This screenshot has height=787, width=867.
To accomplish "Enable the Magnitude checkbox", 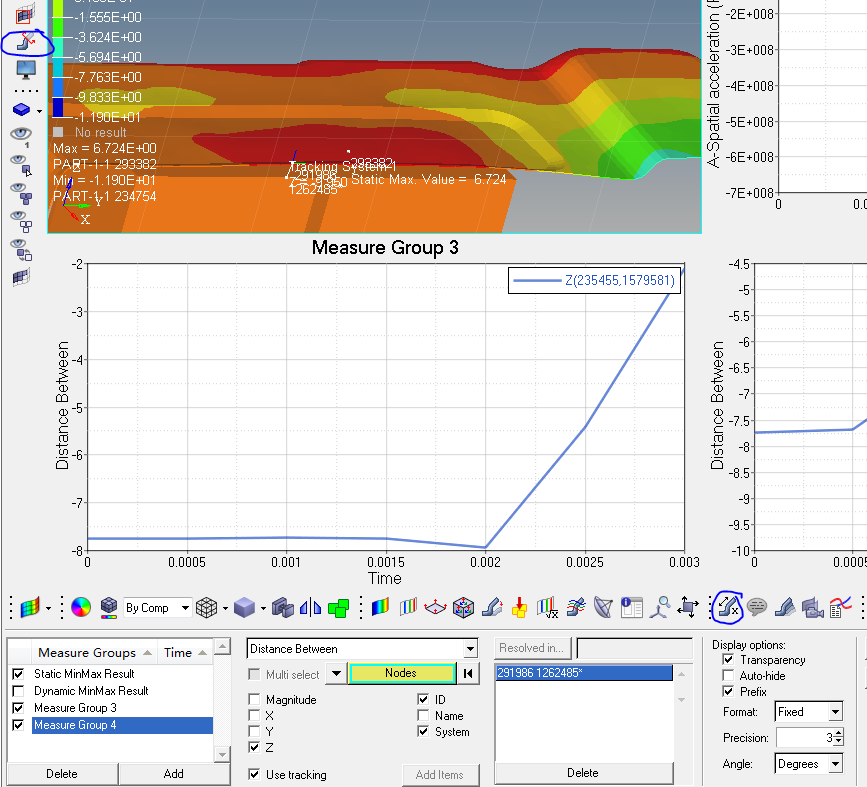I will (x=255, y=700).
